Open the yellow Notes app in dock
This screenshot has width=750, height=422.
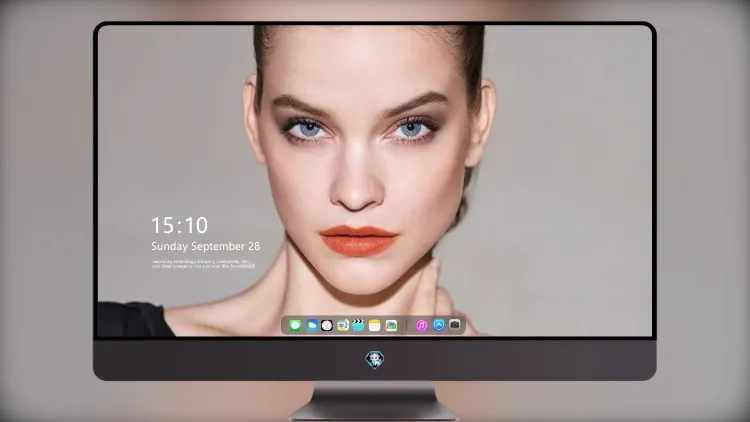(375, 325)
